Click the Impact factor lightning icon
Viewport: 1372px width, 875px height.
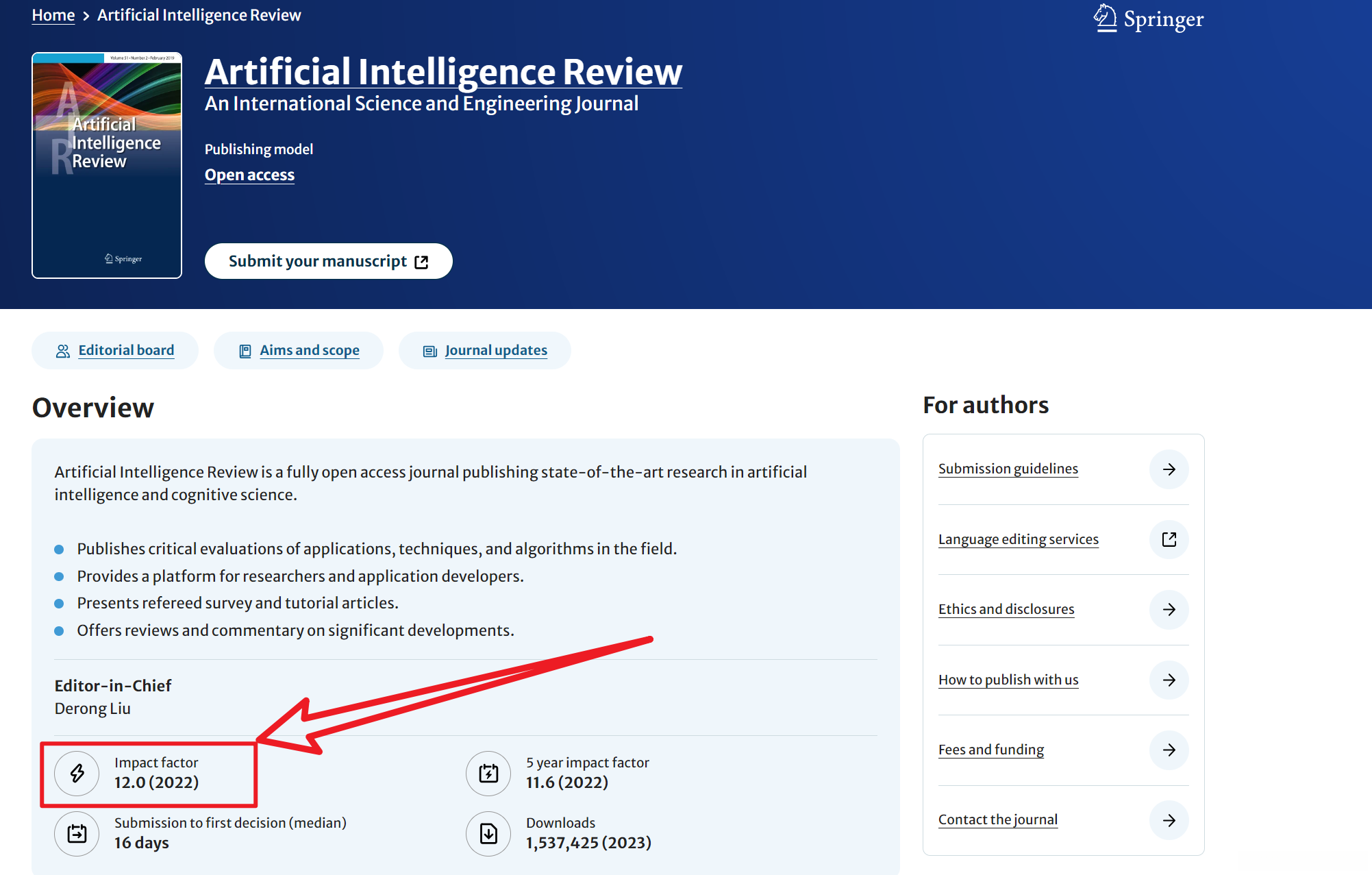click(77, 774)
